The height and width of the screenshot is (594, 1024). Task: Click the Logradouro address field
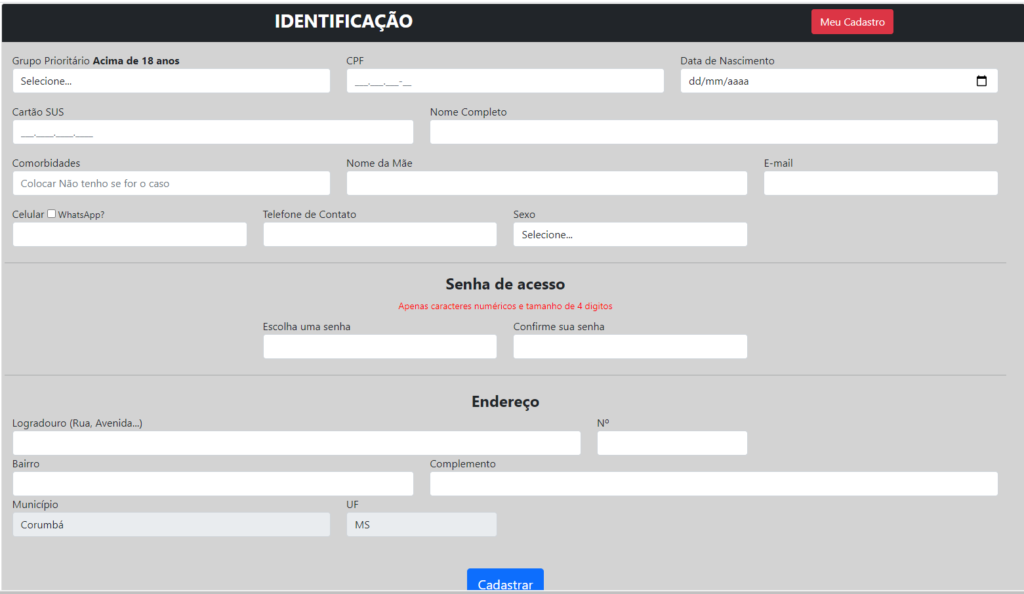(297, 443)
